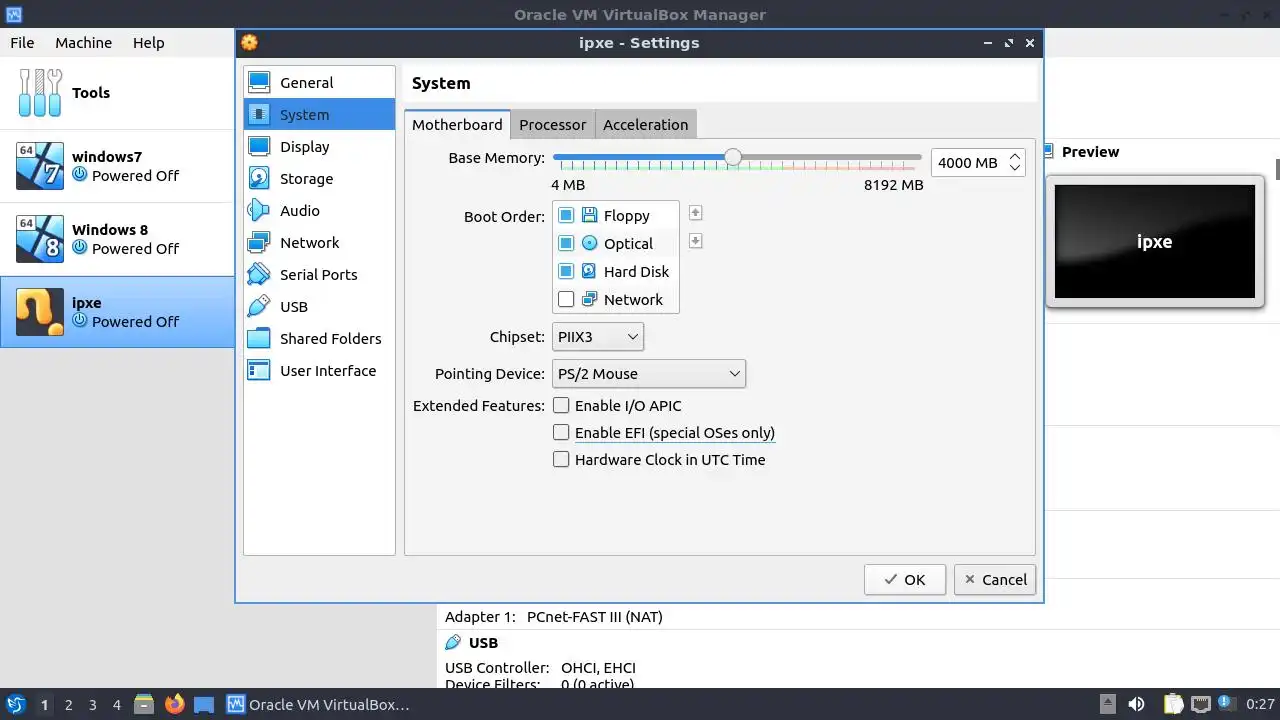The height and width of the screenshot is (720, 1280).
Task: Click the 8192 MB maximum label
Action: [893, 185]
